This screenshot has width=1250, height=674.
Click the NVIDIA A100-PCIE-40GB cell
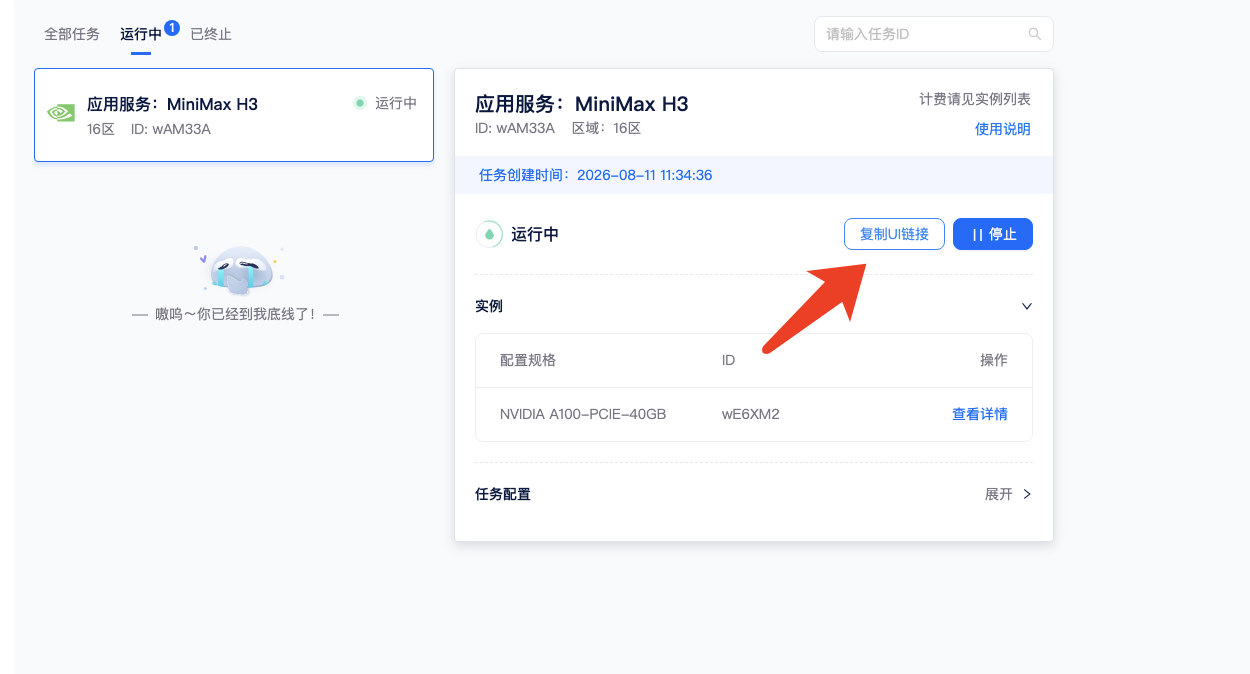(x=583, y=414)
